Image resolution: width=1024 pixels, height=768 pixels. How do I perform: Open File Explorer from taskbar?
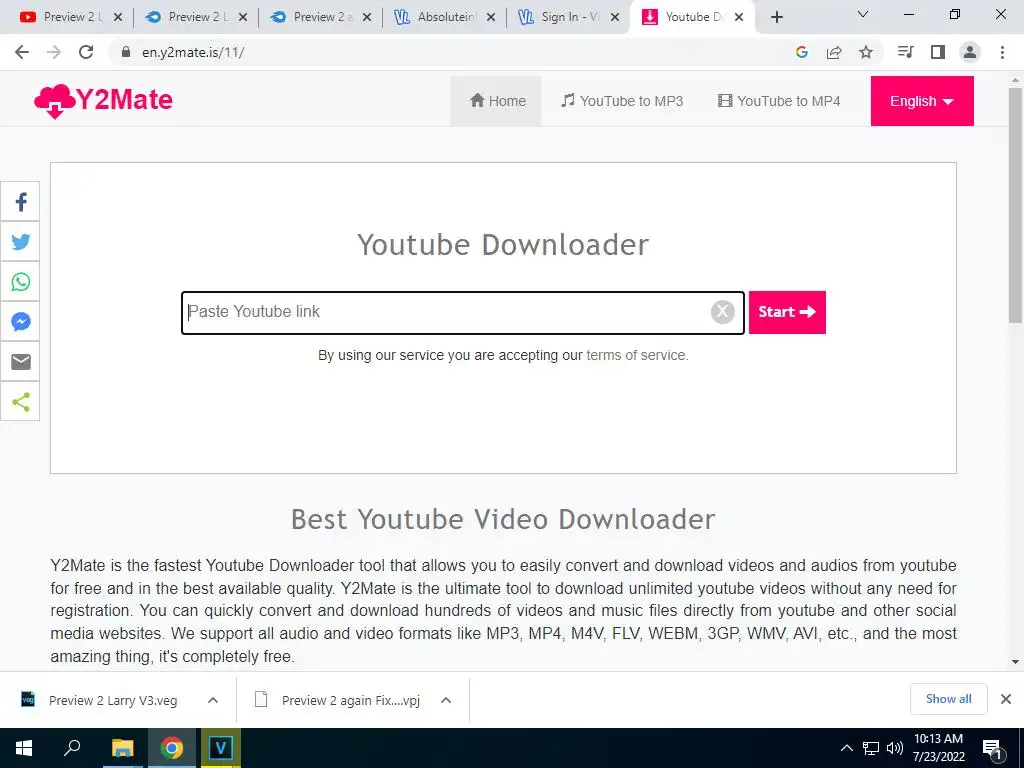(122, 748)
